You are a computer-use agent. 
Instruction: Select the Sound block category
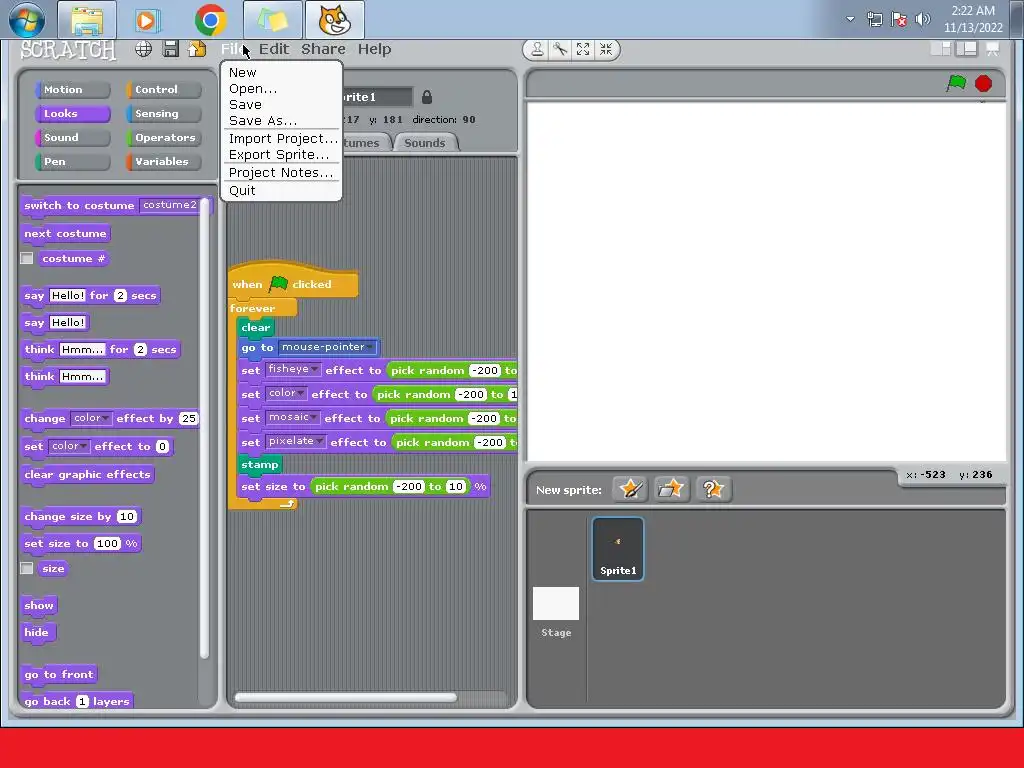click(72, 138)
